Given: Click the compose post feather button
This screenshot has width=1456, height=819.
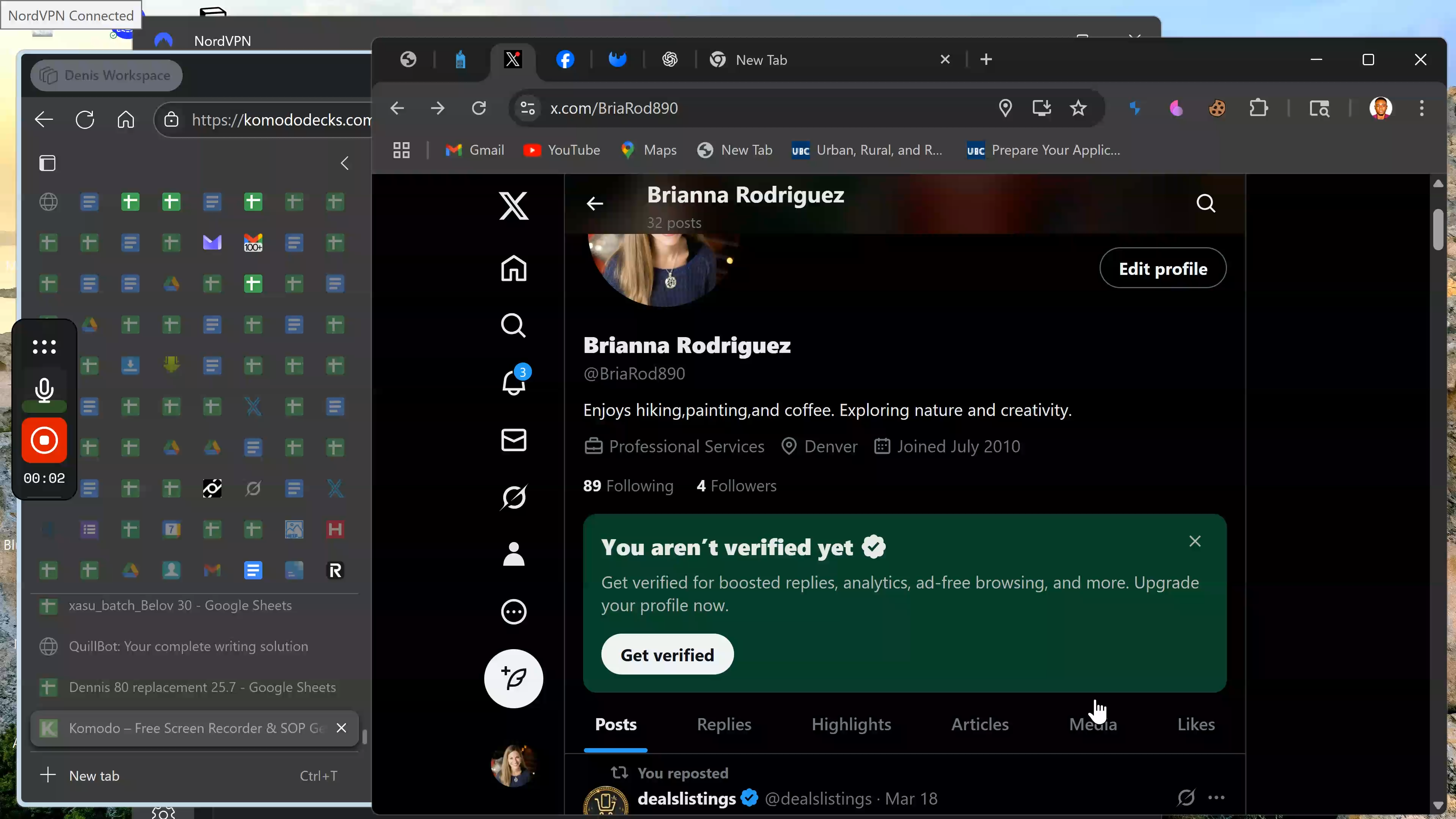Looking at the screenshot, I should (513, 678).
